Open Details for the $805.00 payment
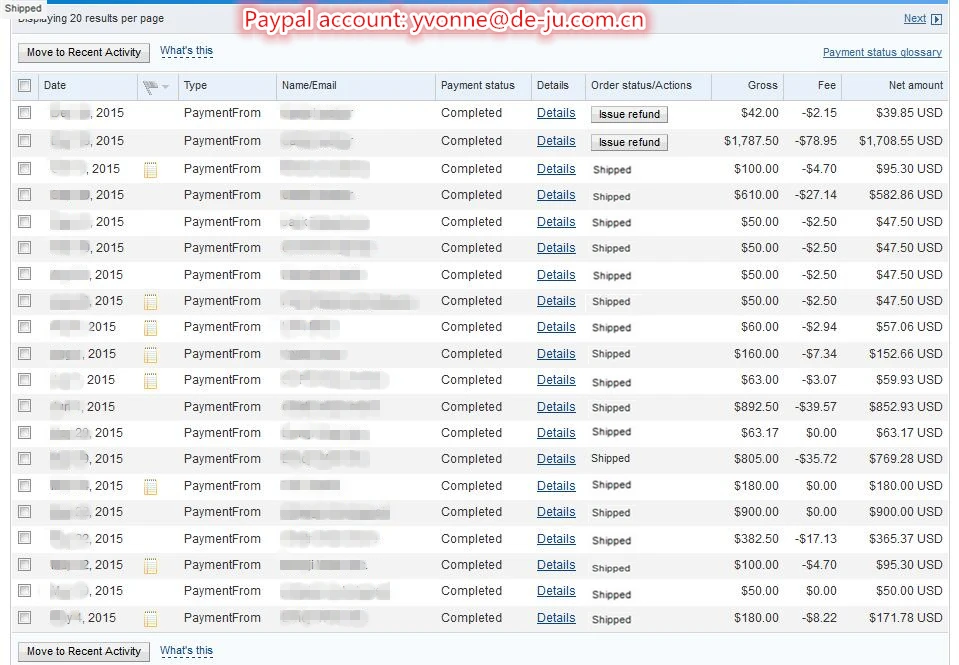 [556, 459]
